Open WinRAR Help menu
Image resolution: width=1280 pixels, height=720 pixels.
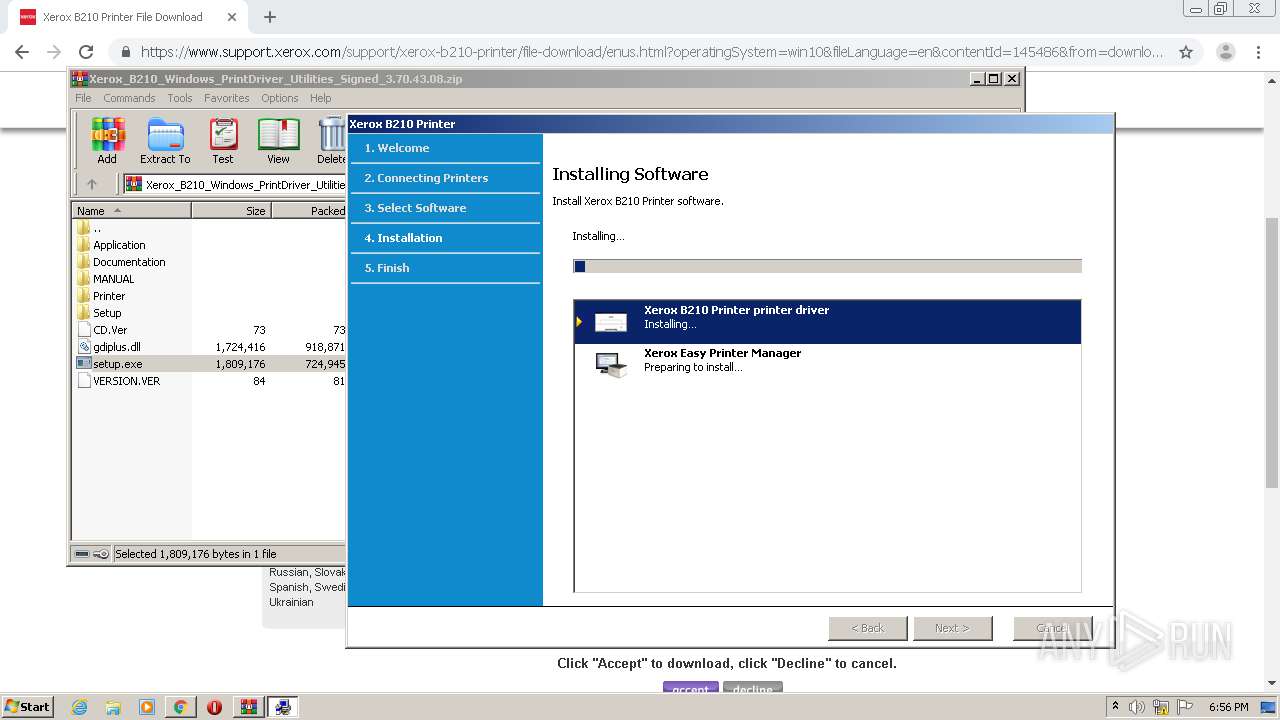pos(320,98)
